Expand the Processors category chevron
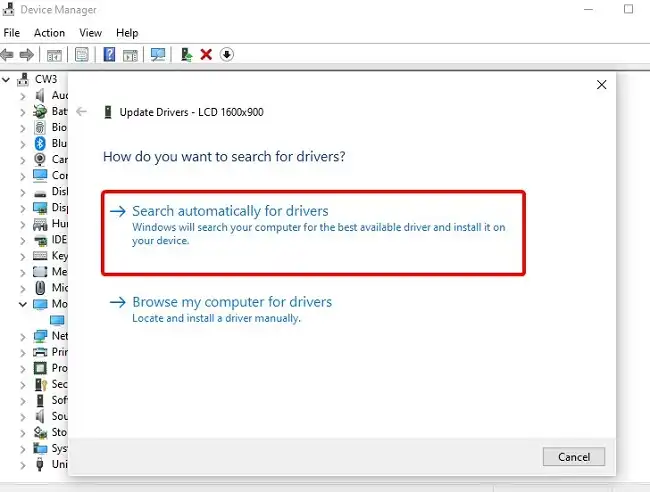Image resolution: width=650 pixels, height=492 pixels. coord(23,369)
